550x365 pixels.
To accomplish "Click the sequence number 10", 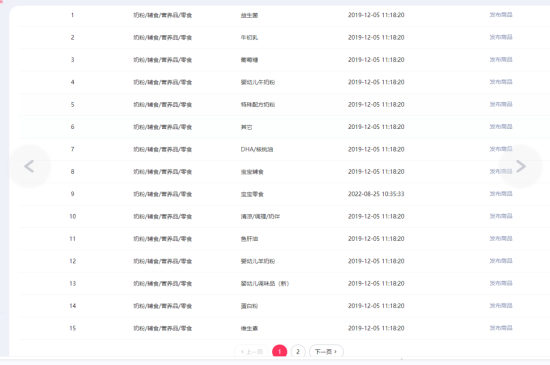I will pyautogui.click(x=73, y=216).
